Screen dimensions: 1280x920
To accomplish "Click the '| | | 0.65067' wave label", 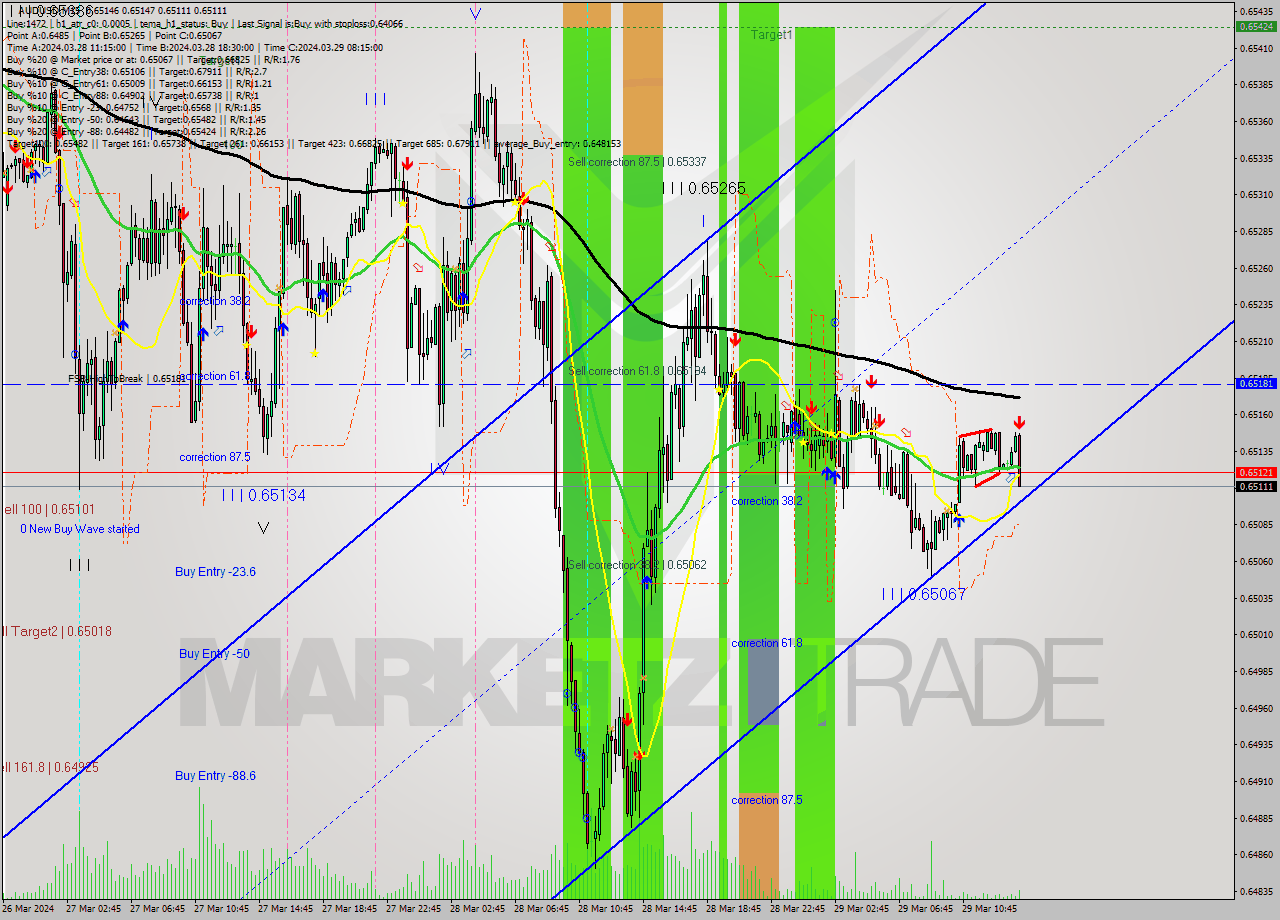I will (924, 594).
